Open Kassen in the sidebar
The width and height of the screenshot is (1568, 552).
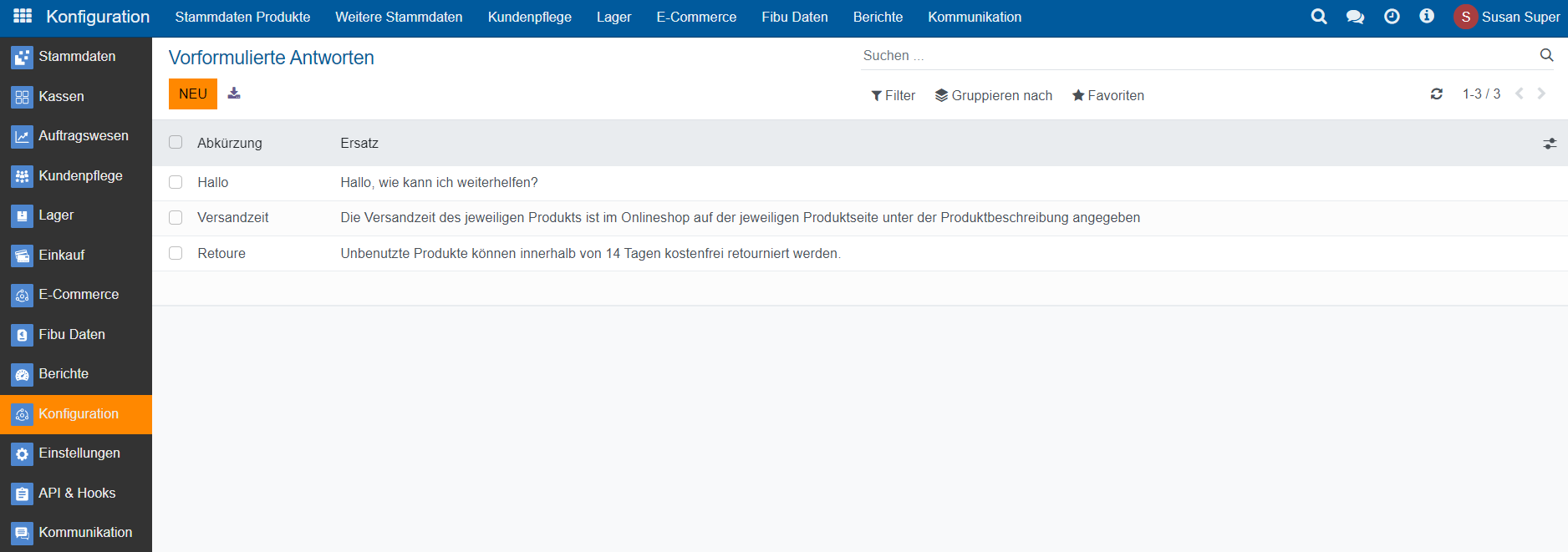coord(61,97)
